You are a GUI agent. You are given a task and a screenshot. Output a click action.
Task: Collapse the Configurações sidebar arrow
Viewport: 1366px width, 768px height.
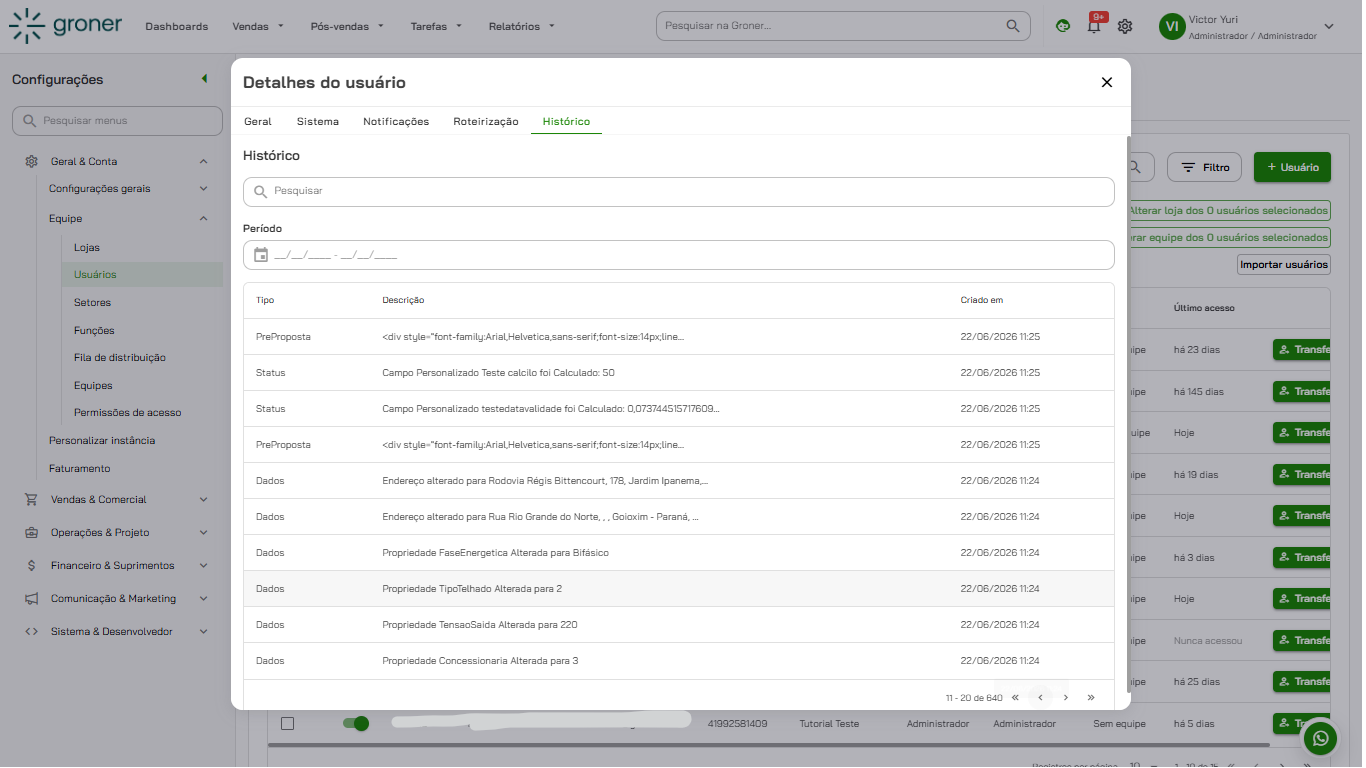204,79
